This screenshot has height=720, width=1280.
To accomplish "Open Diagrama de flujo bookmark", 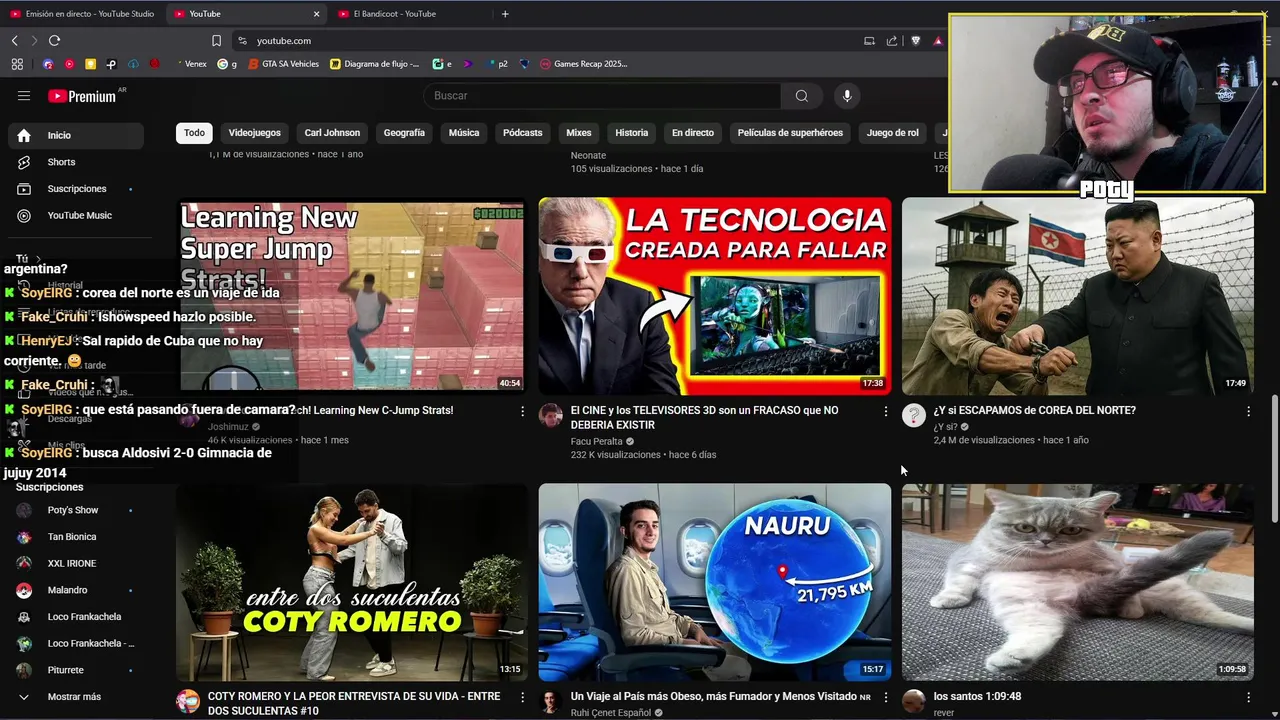I will 374,64.
